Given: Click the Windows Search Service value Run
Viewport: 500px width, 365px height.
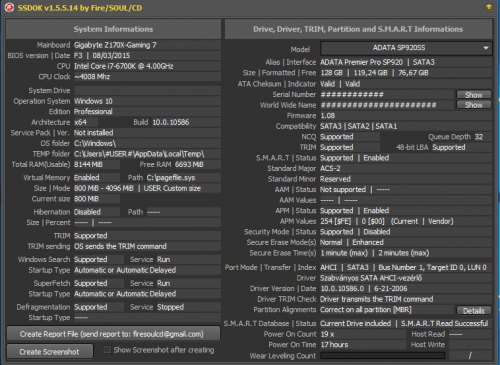Looking at the screenshot, I should 188,259.
